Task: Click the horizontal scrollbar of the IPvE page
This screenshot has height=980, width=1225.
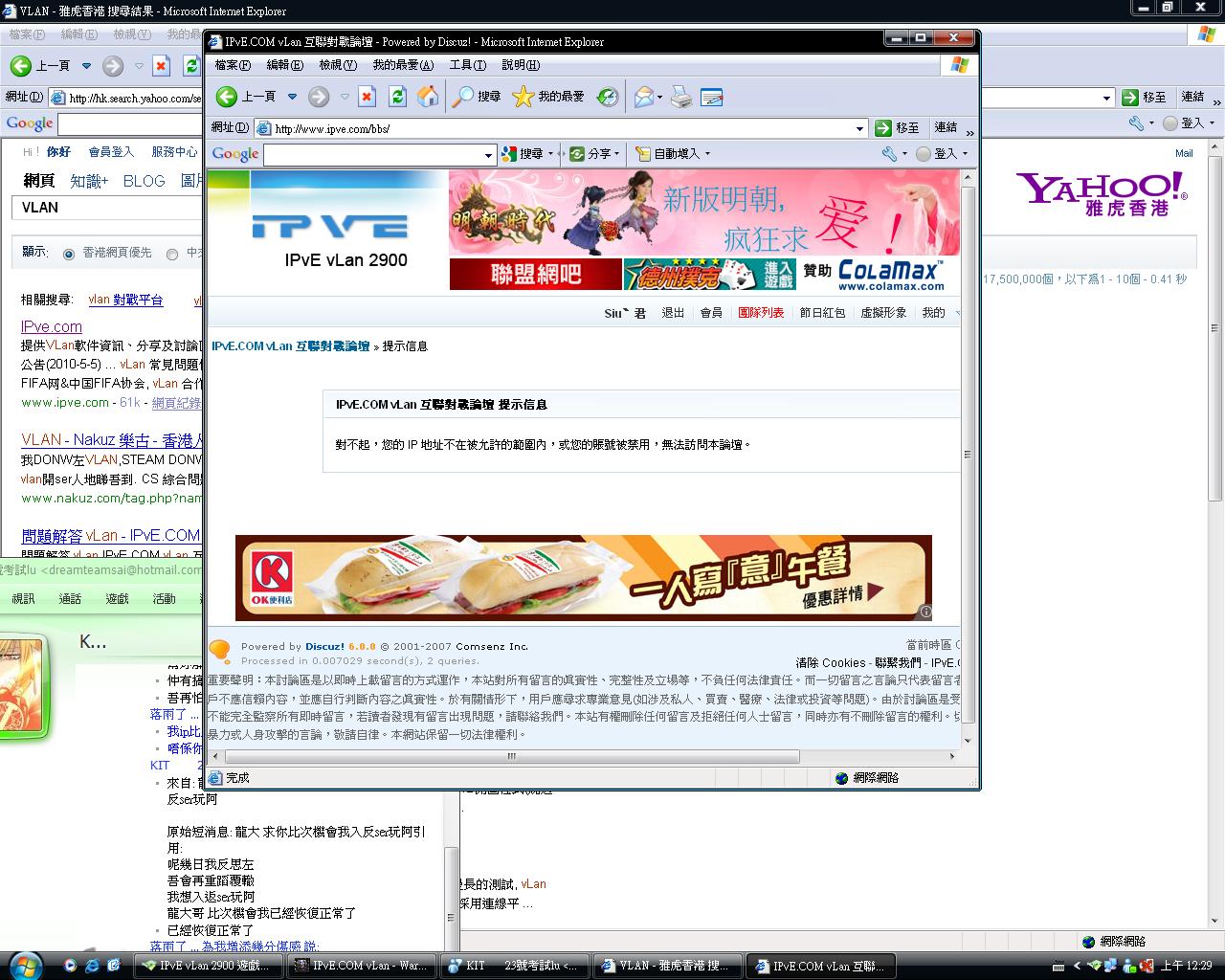Action: (x=511, y=756)
